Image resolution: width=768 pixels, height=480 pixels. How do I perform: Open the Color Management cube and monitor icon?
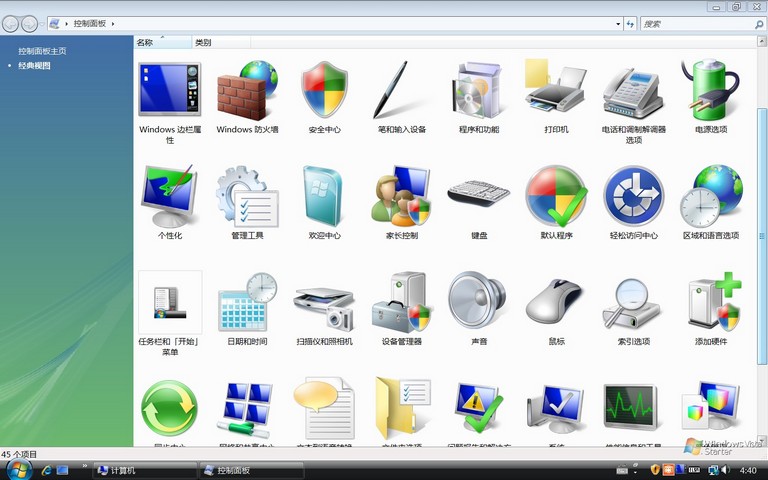click(x=710, y=407)
